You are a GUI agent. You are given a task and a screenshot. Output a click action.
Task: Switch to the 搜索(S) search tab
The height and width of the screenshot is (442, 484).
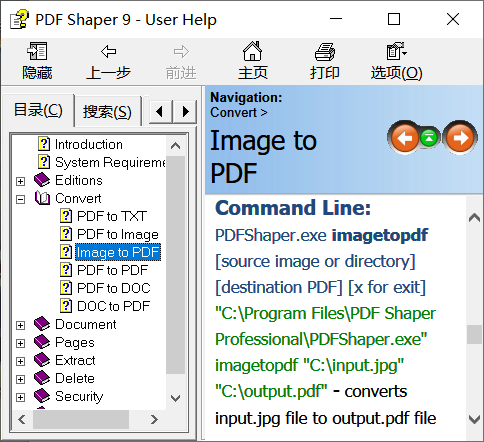point(107,112)
